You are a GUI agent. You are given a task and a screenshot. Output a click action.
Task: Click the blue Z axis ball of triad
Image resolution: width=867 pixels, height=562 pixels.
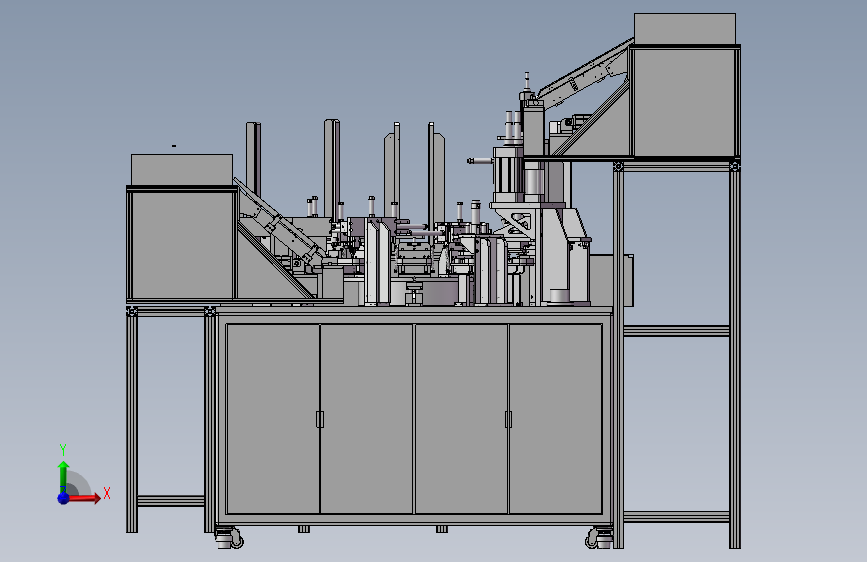click(x=64, y=498)
